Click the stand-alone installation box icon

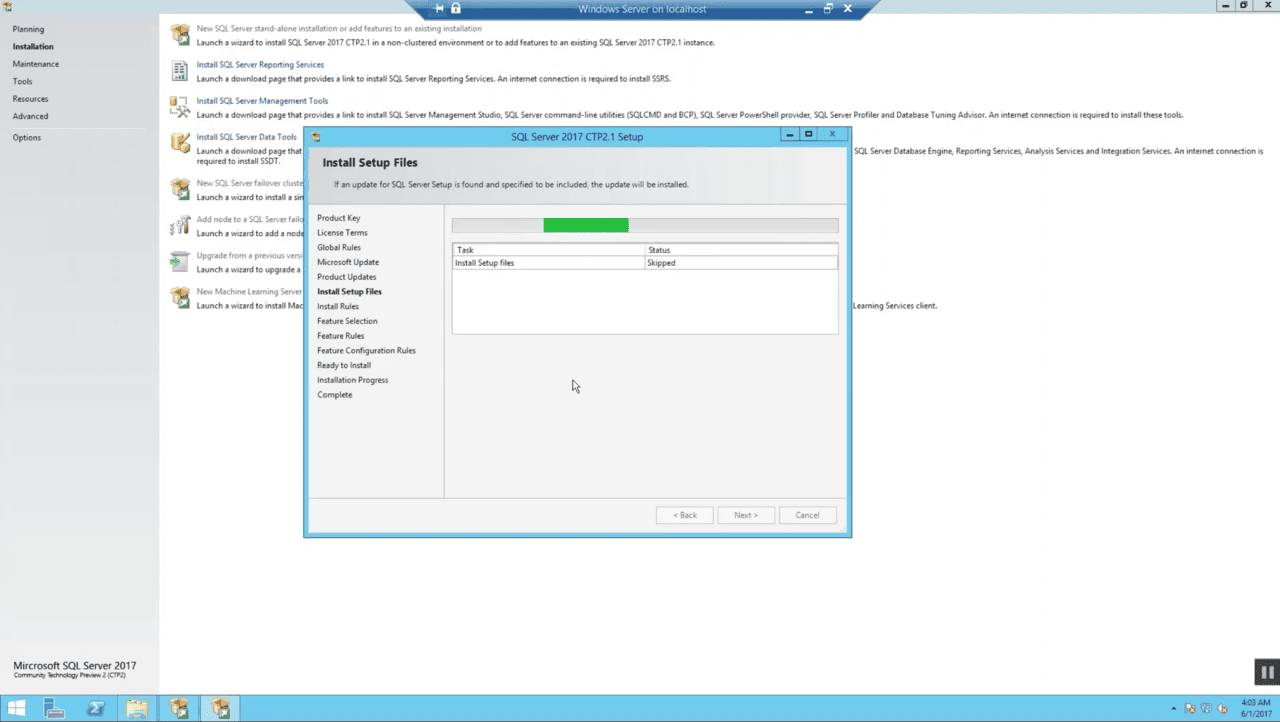[180, 34]
